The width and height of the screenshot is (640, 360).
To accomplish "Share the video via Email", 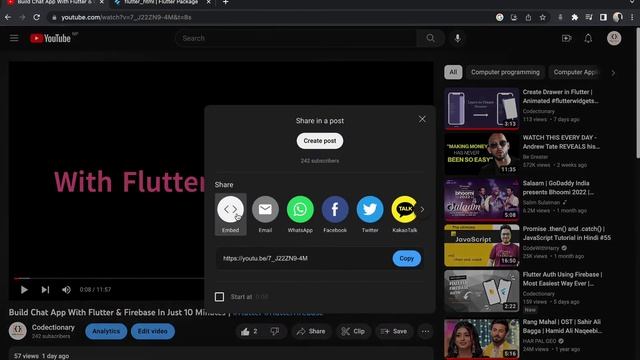I will [x=265, y=214].
